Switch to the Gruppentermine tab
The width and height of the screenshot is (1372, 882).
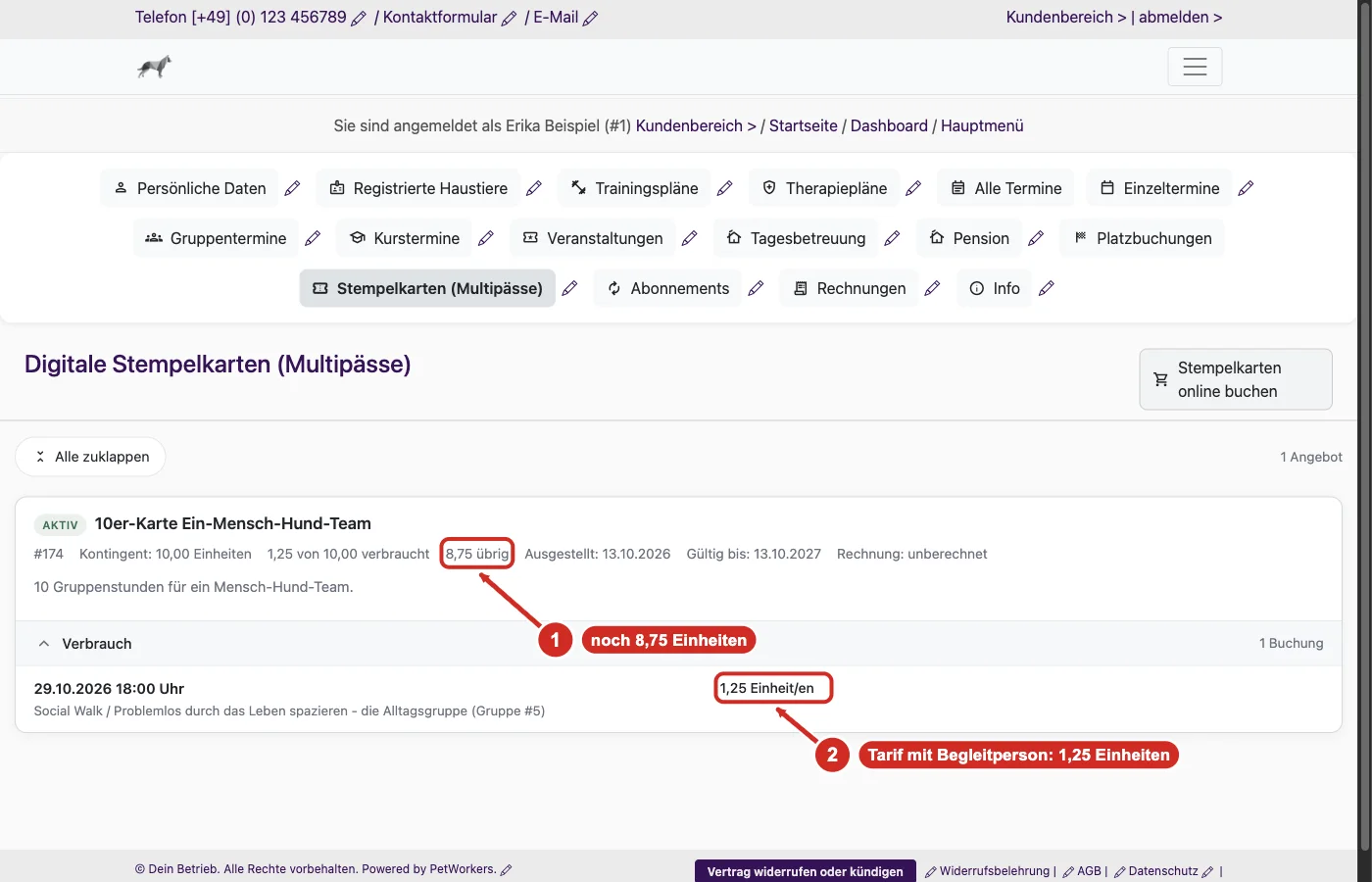coord(216,238)
